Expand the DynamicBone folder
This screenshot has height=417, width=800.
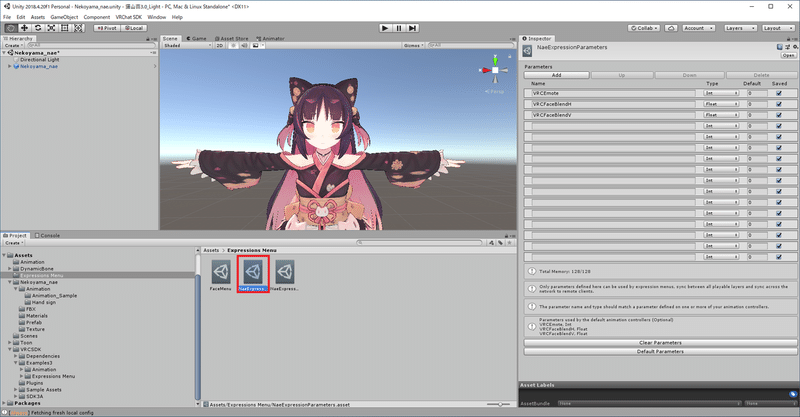[x=10, y=268]
